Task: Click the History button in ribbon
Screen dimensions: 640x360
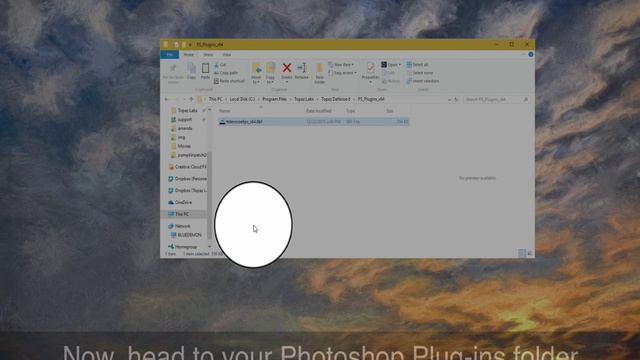Action: click(391, 81)
